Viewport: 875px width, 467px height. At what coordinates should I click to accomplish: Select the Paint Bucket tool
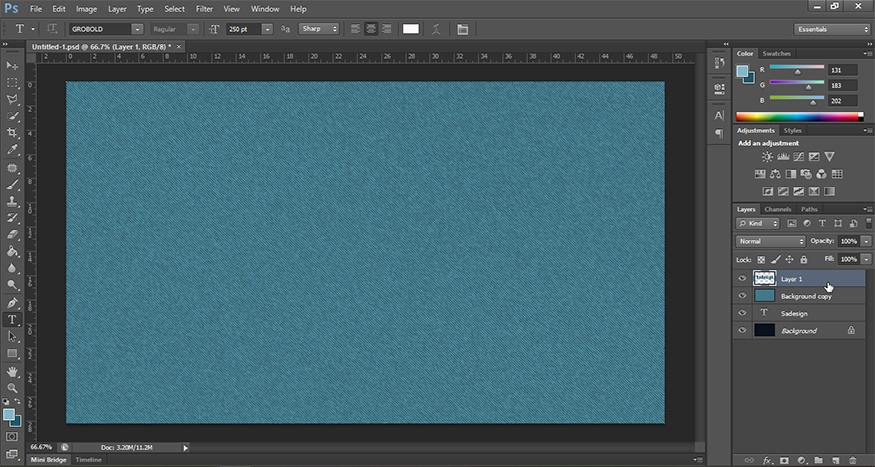click(12, 252)
